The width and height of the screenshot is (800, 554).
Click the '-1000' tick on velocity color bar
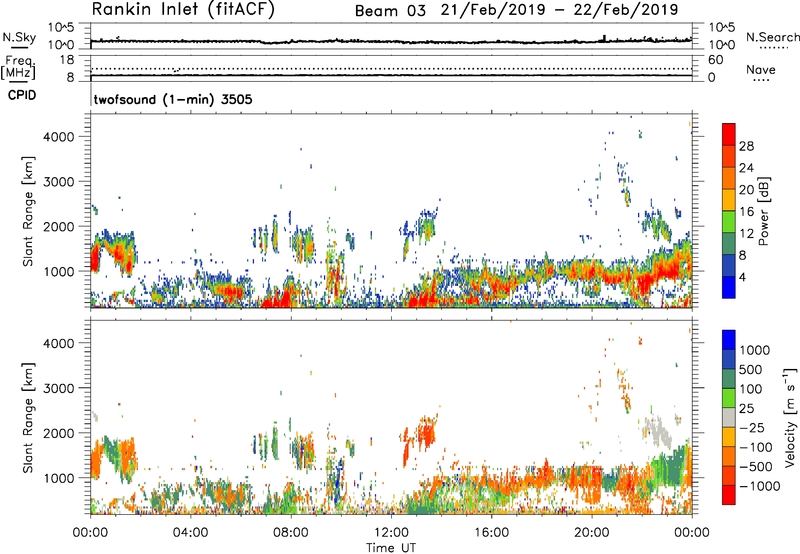pyautogui.click(x=760, y=486)
